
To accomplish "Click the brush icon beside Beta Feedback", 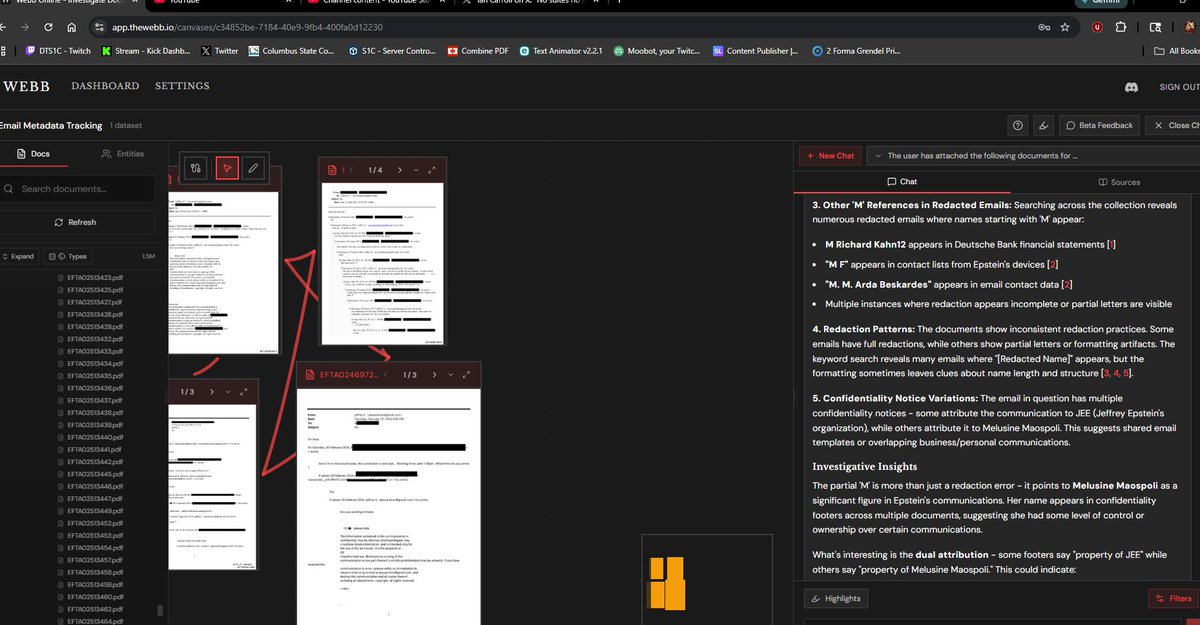I will (1044, 125).
